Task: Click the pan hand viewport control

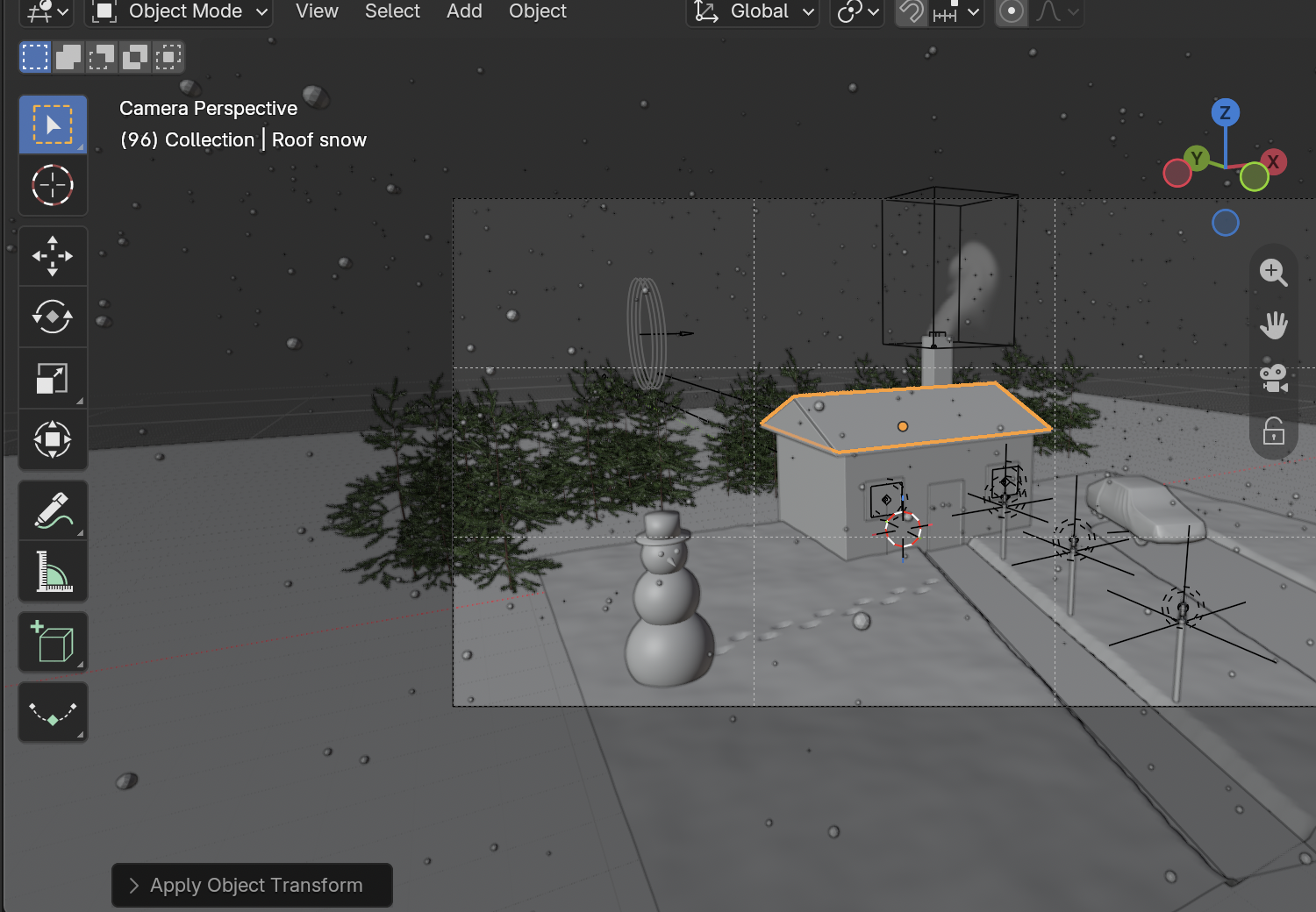Action: pyautogui.click(x=1273, y=325)
